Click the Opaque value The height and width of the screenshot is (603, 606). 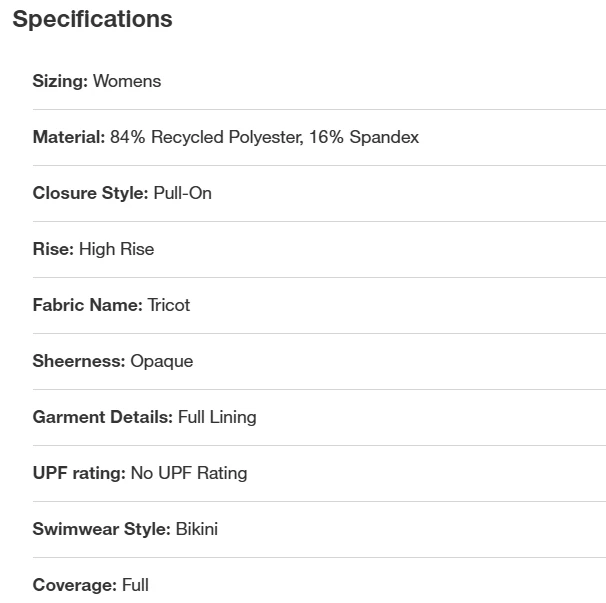(162, 361)
